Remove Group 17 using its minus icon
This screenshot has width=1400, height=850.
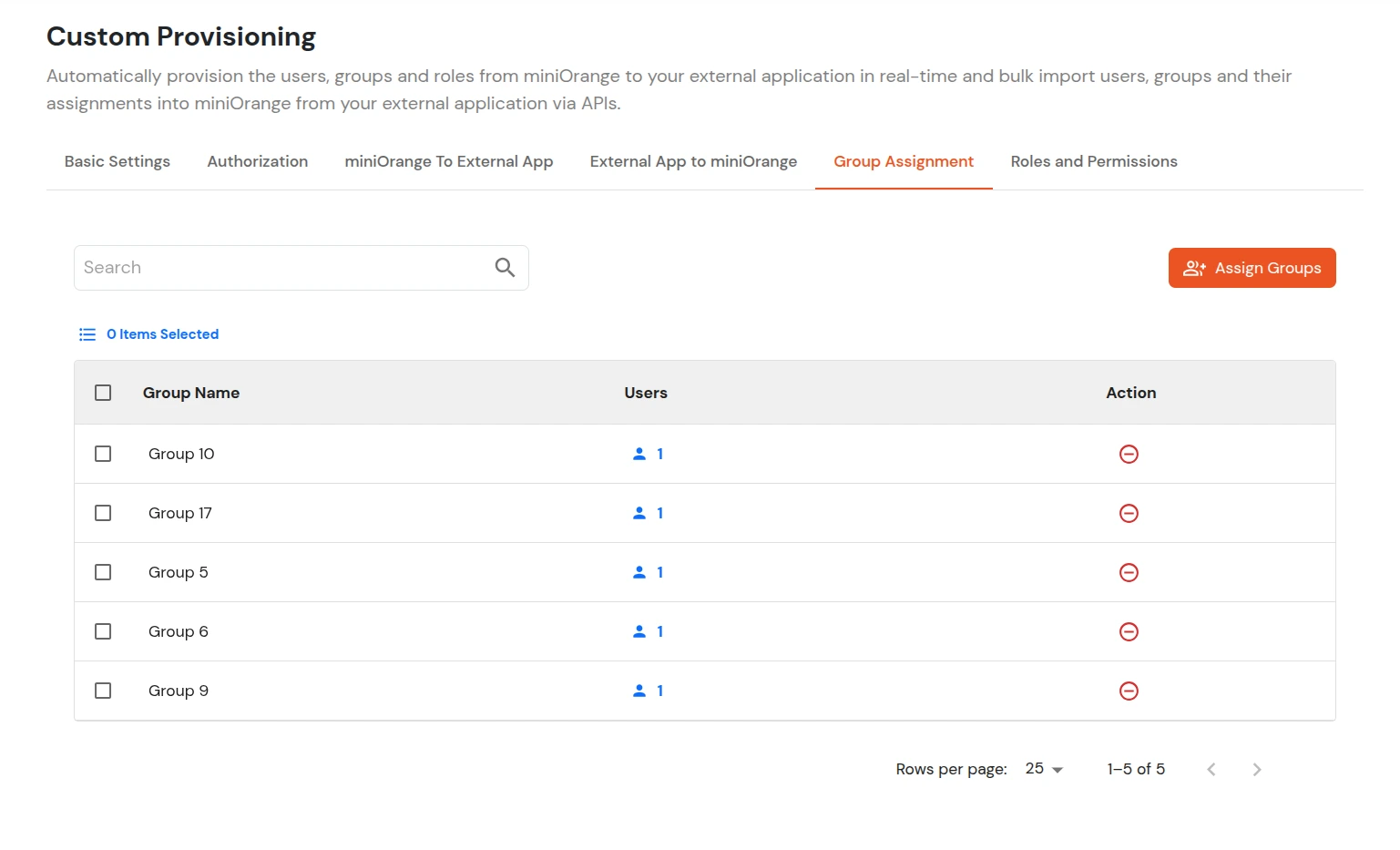1129,513
